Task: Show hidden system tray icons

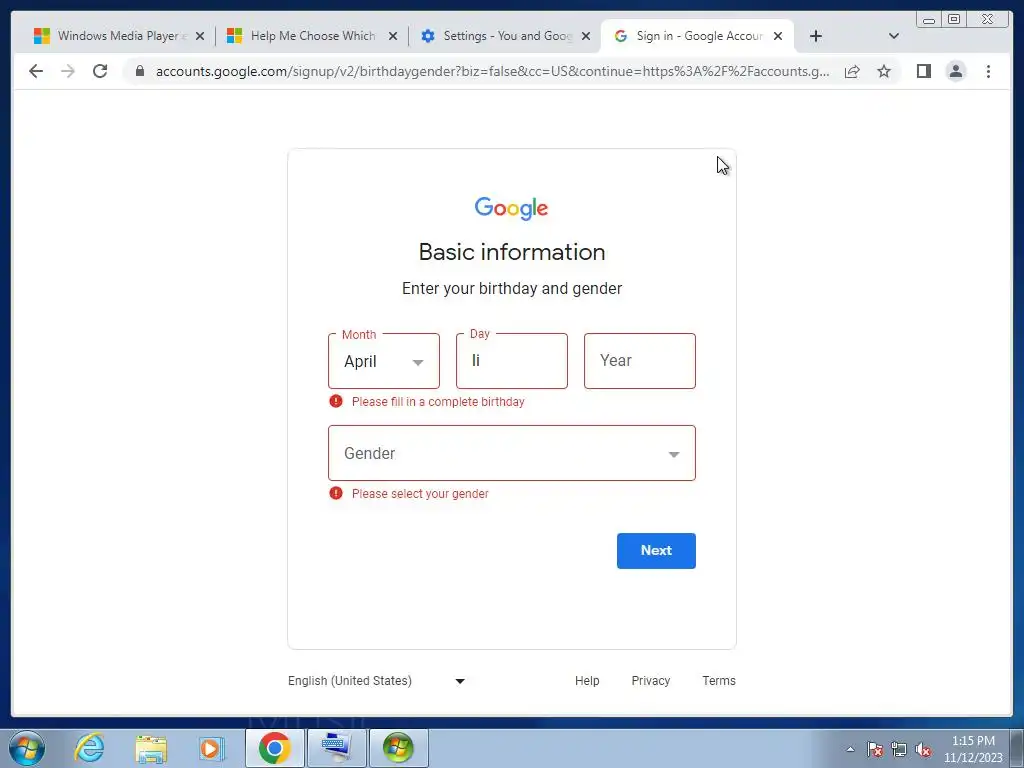Action: click(850, 749)
